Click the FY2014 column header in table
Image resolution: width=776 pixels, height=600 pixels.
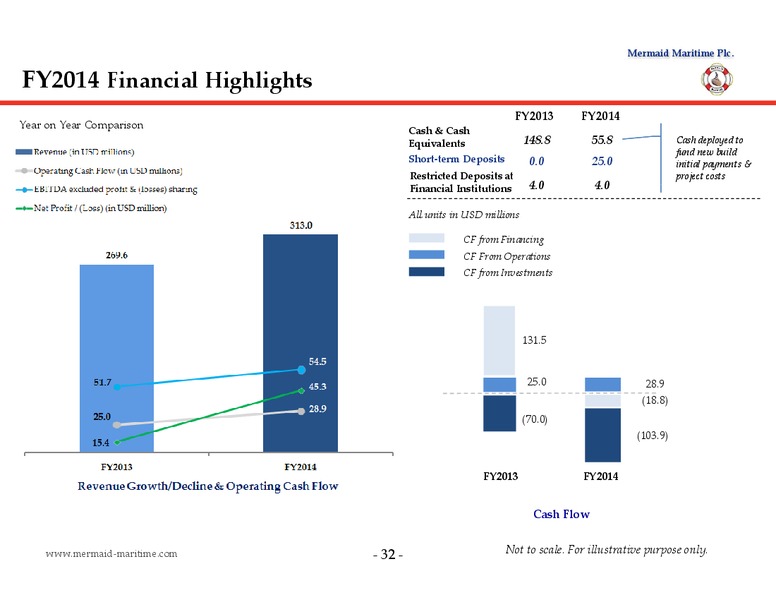(x=600, y=116)
